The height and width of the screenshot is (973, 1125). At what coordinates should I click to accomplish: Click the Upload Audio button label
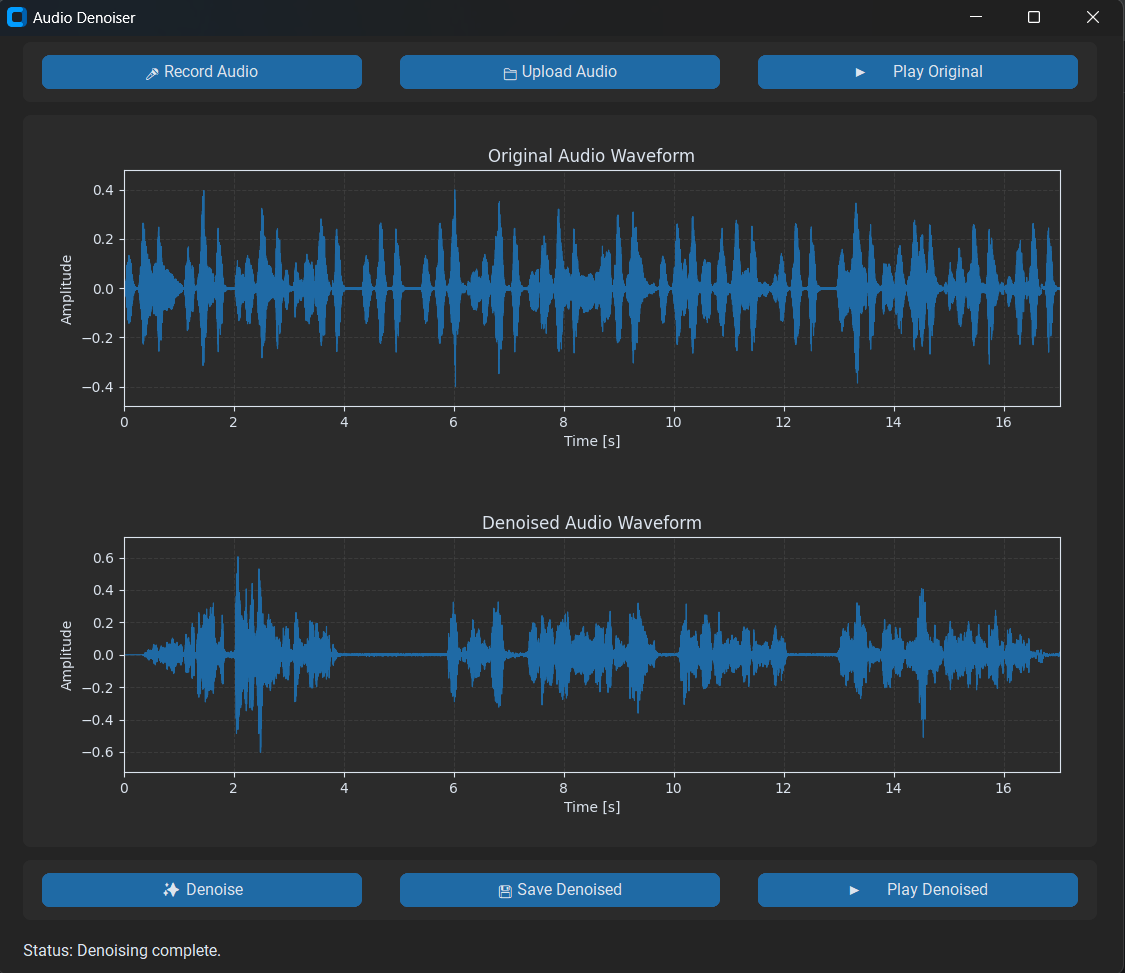(x=569, y=72)
